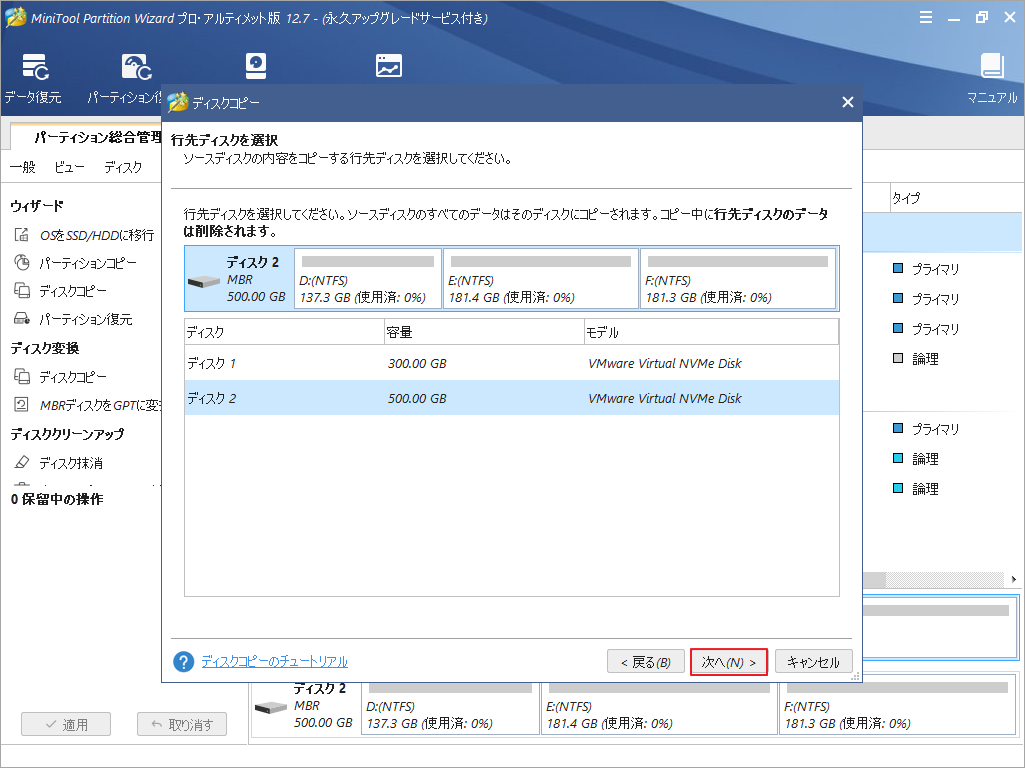Image resolution: width=1025 pixels, height=768 pixels.
Task: Click D:(NTFS) partition in dialog preview
Action: [x=368, y=278]
